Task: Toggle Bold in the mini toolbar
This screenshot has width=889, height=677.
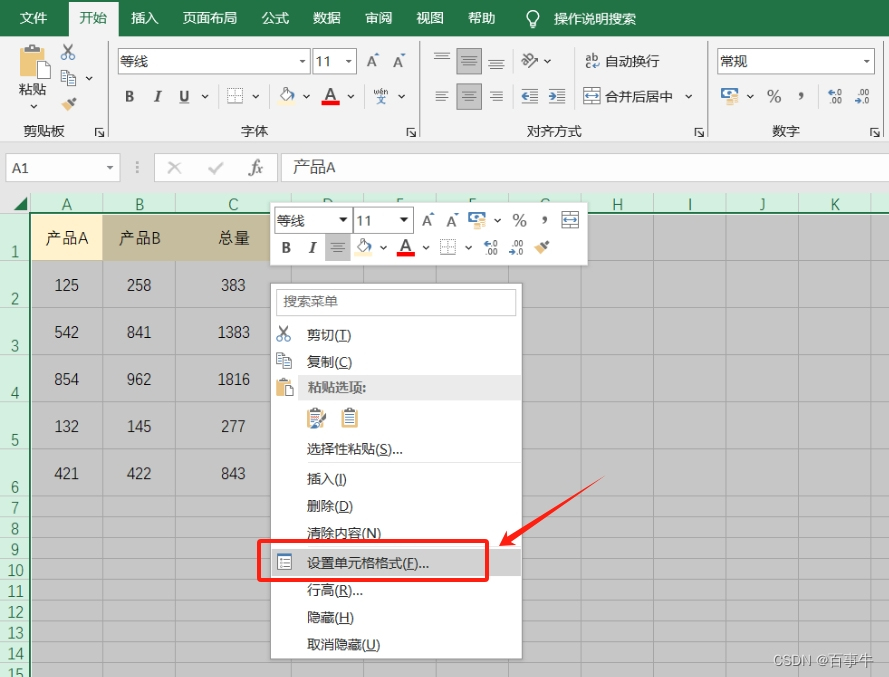Action: click(286, 247)
